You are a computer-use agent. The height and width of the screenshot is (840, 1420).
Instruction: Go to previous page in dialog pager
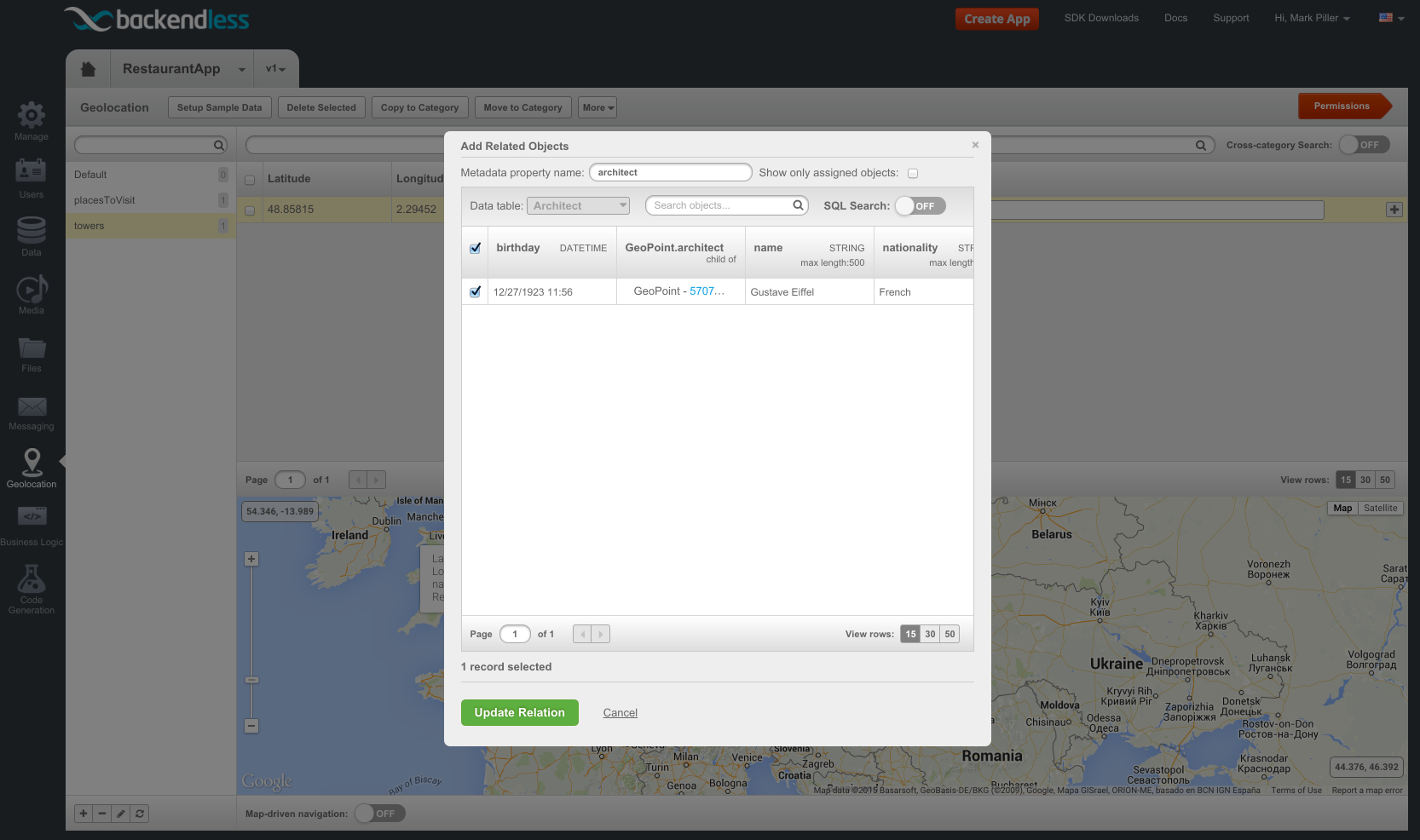coord(582,634)
